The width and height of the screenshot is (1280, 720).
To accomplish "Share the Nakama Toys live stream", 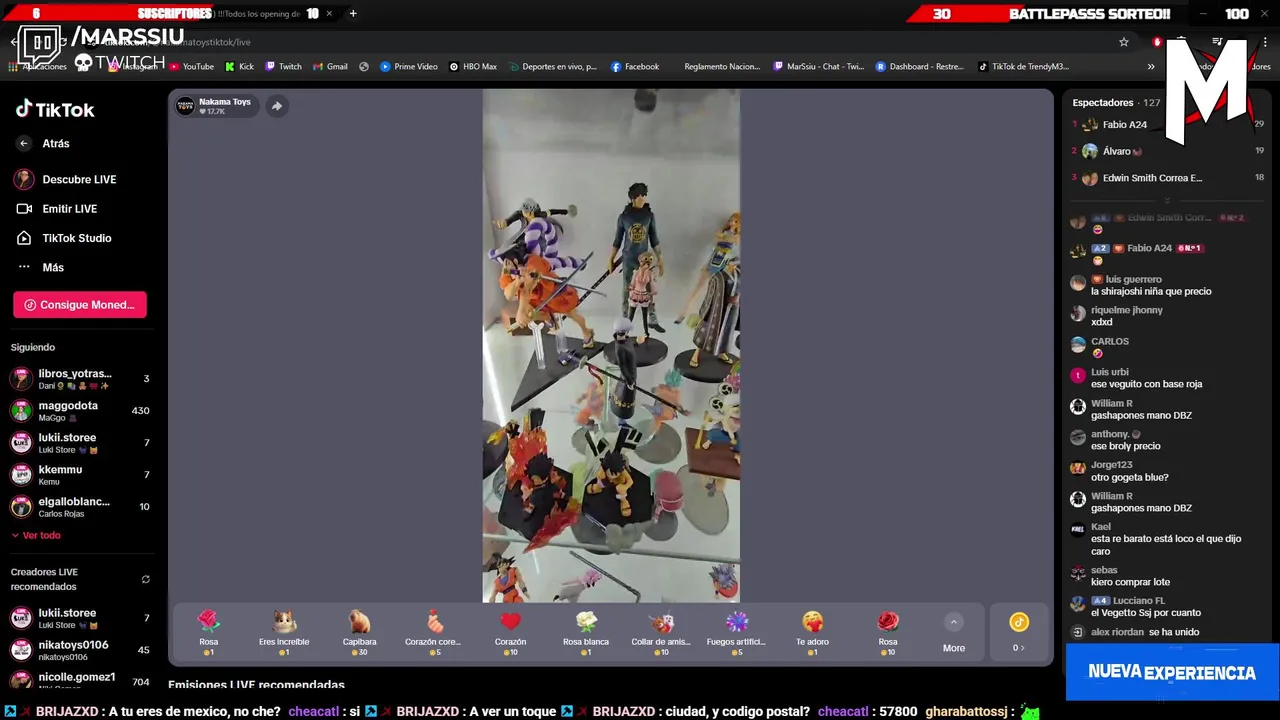I will coord(276,106).
